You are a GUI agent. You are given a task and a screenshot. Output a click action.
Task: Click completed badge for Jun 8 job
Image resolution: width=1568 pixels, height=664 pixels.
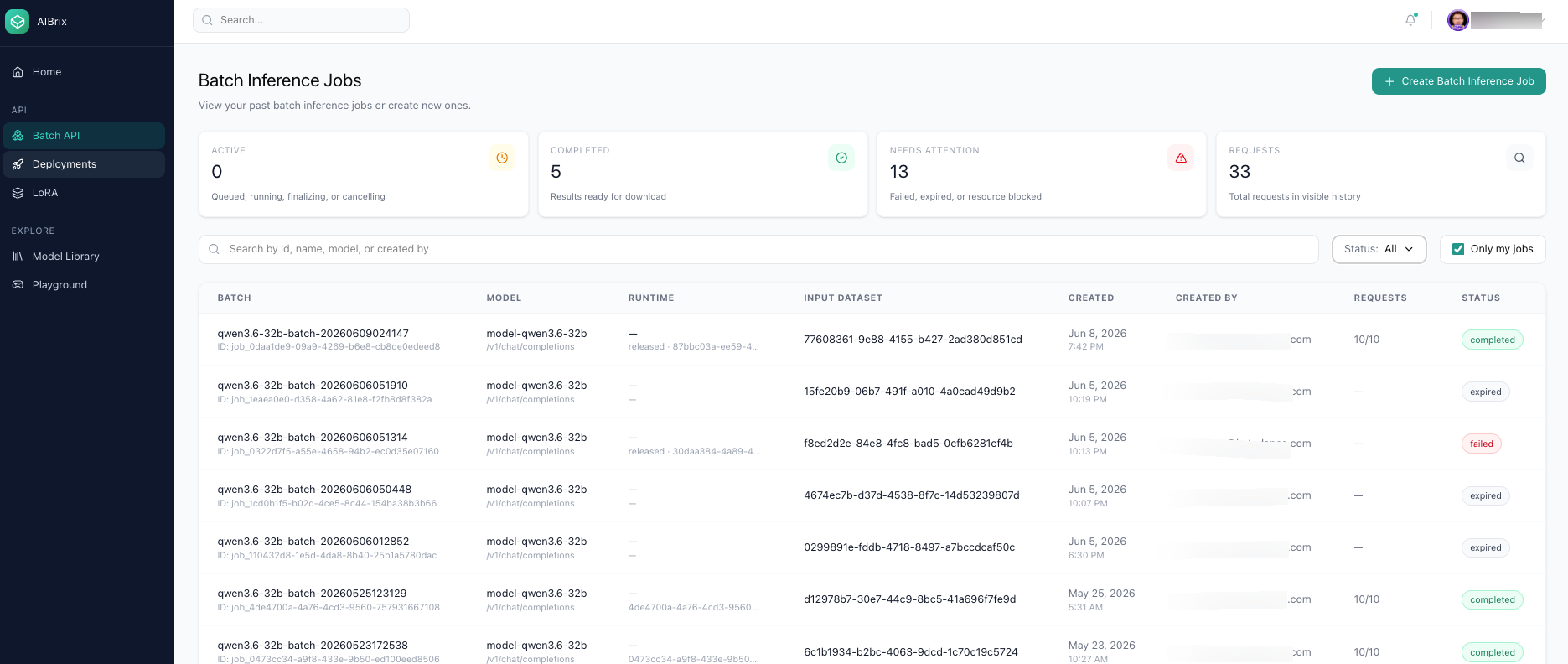coord(1493,340)
